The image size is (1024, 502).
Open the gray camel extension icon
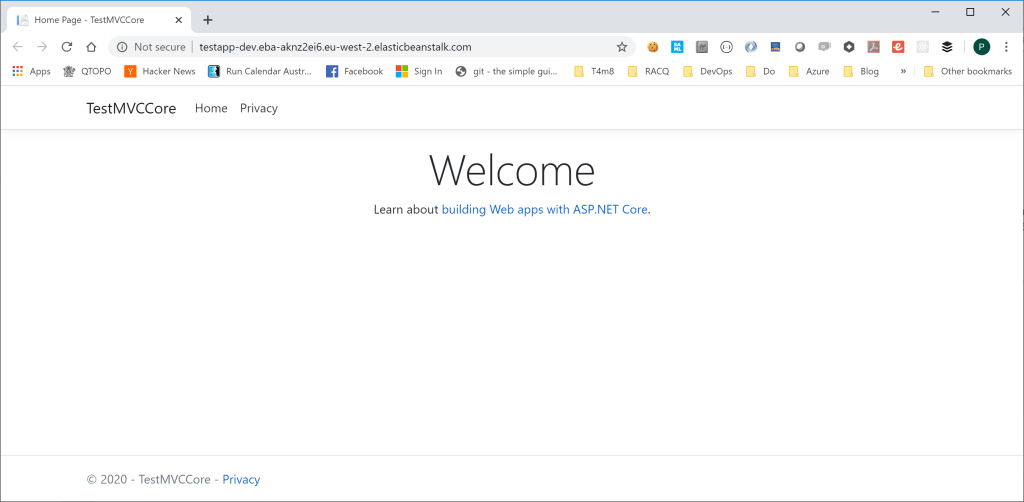click(x=702, y=47)
